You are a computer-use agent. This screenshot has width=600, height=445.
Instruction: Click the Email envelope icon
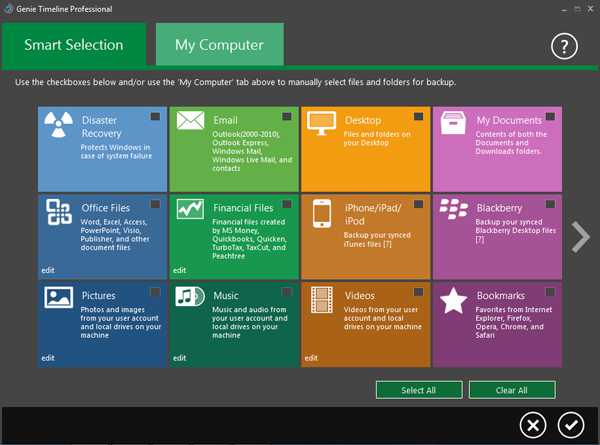(x=190, y=122)
